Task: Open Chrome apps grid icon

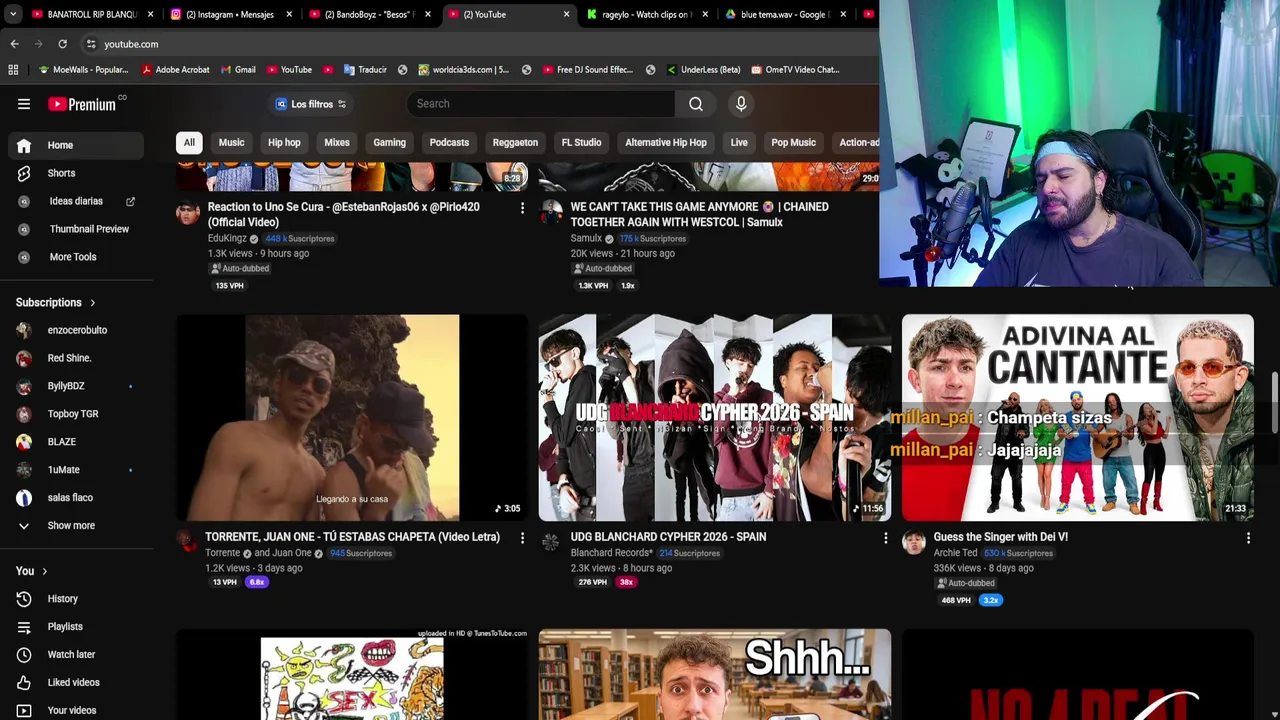Action: pyautogui.click(x=13, y=70)
